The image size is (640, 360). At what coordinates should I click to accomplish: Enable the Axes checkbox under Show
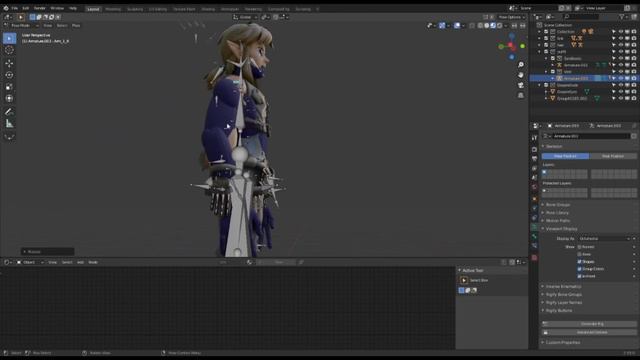(x=580, y=254)
